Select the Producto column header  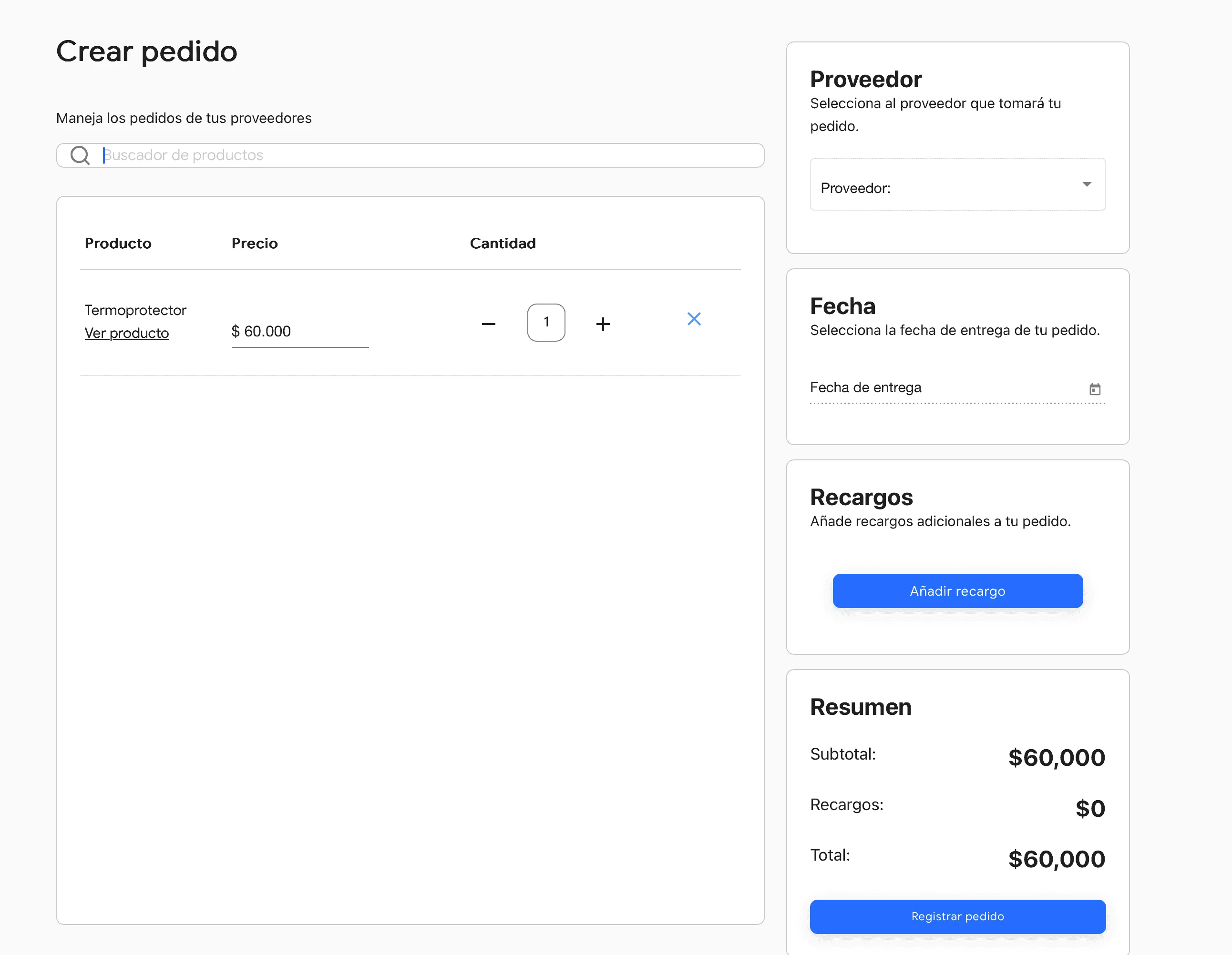(118, 243)
